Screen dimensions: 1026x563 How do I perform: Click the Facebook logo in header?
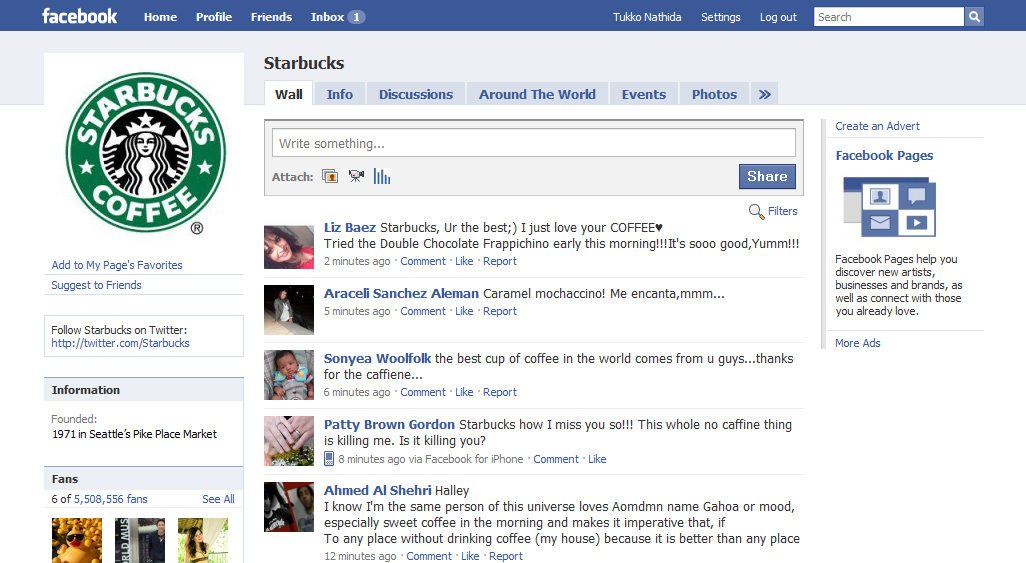[x=79, y=16]
